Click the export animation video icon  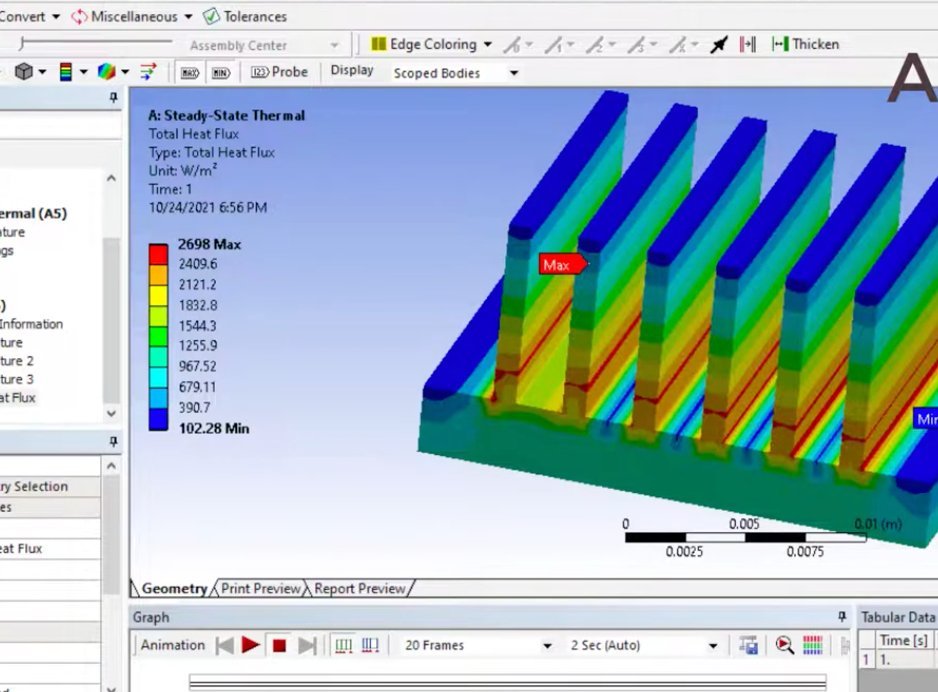(x=748, y=645)
